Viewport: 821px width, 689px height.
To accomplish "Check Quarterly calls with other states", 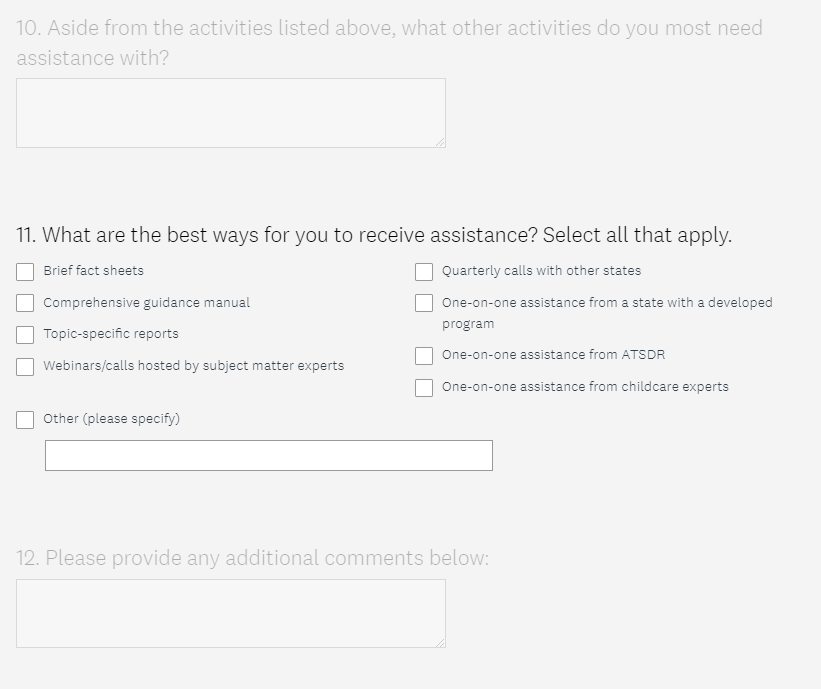I will [x=424, y=272].
